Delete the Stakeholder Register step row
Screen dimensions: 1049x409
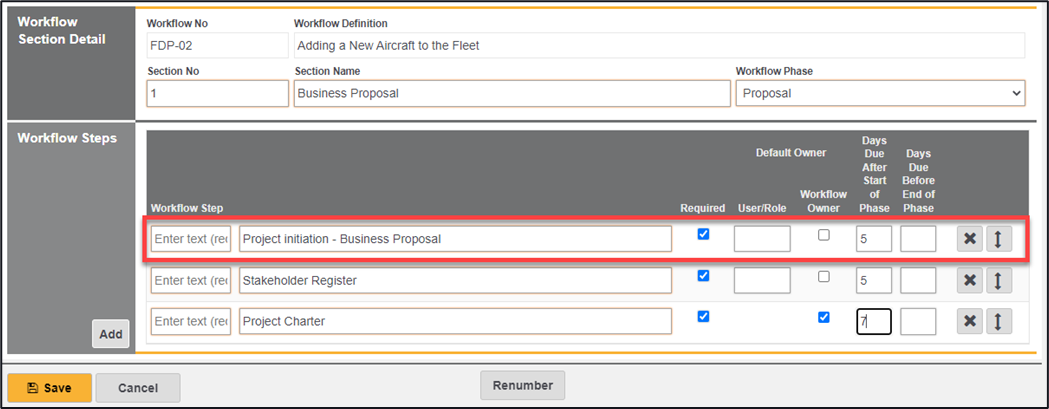(x=970, y=281)
